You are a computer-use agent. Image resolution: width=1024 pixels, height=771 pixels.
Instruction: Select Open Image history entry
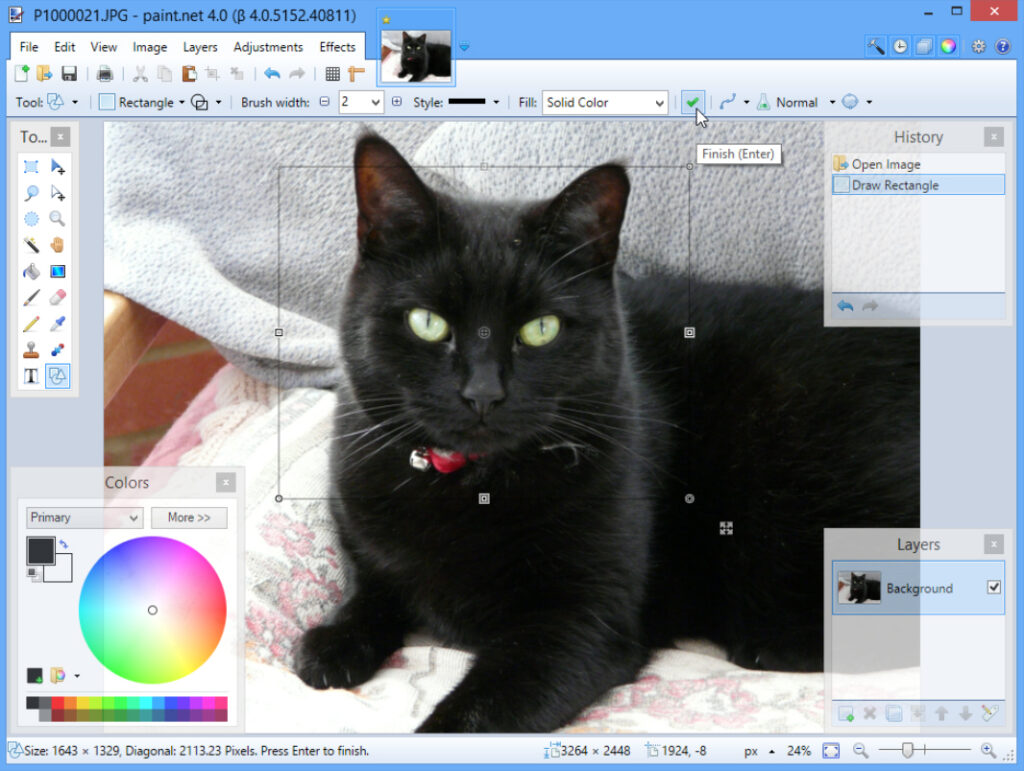(x=885, y=164)
